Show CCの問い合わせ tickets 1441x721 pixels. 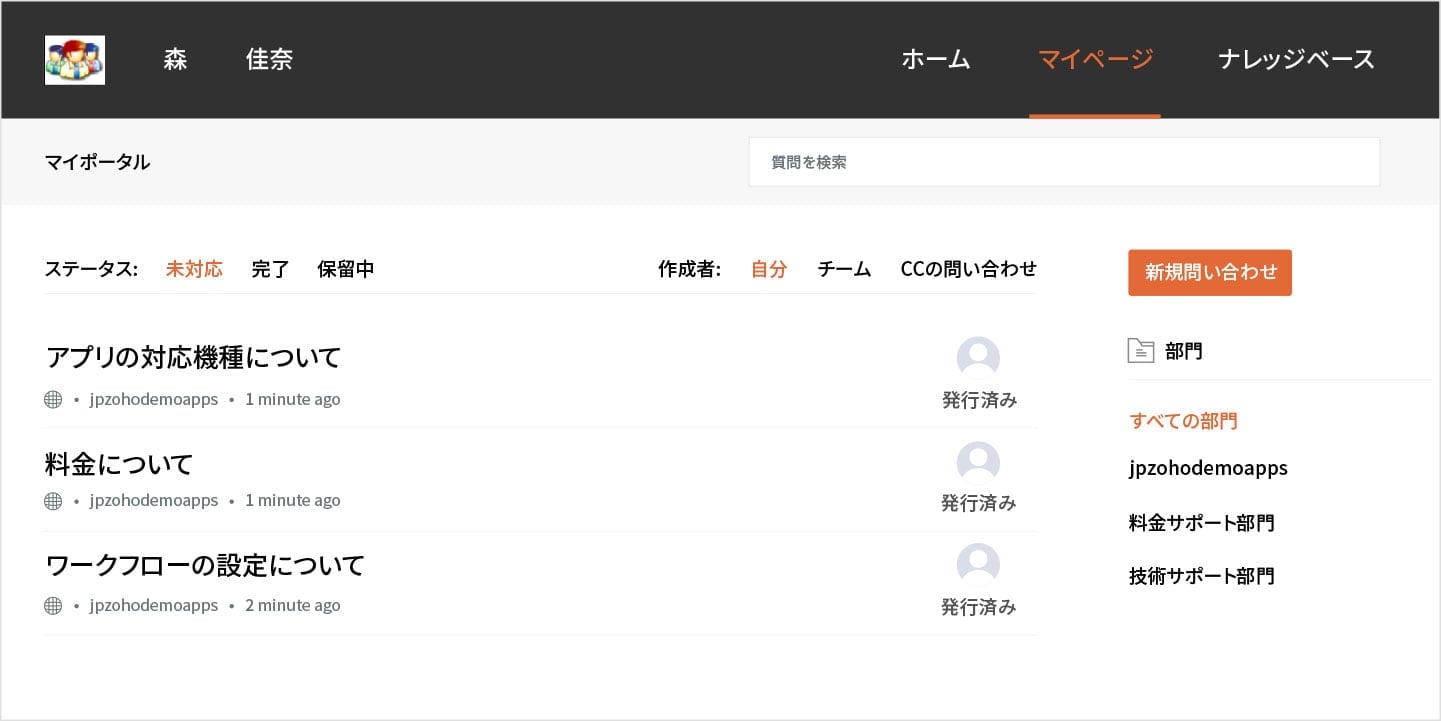click(x=968, y=269)
